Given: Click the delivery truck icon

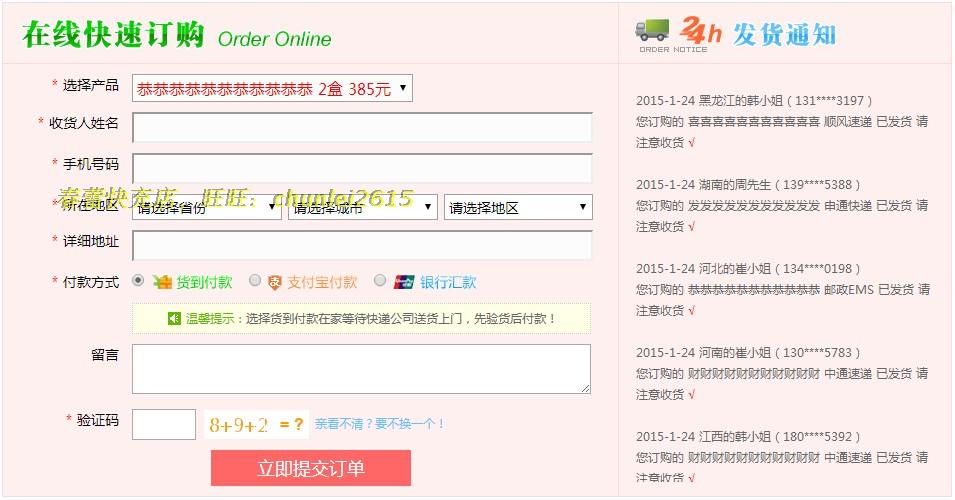Looking at the screenshot, I should click(x=652, y=30).
